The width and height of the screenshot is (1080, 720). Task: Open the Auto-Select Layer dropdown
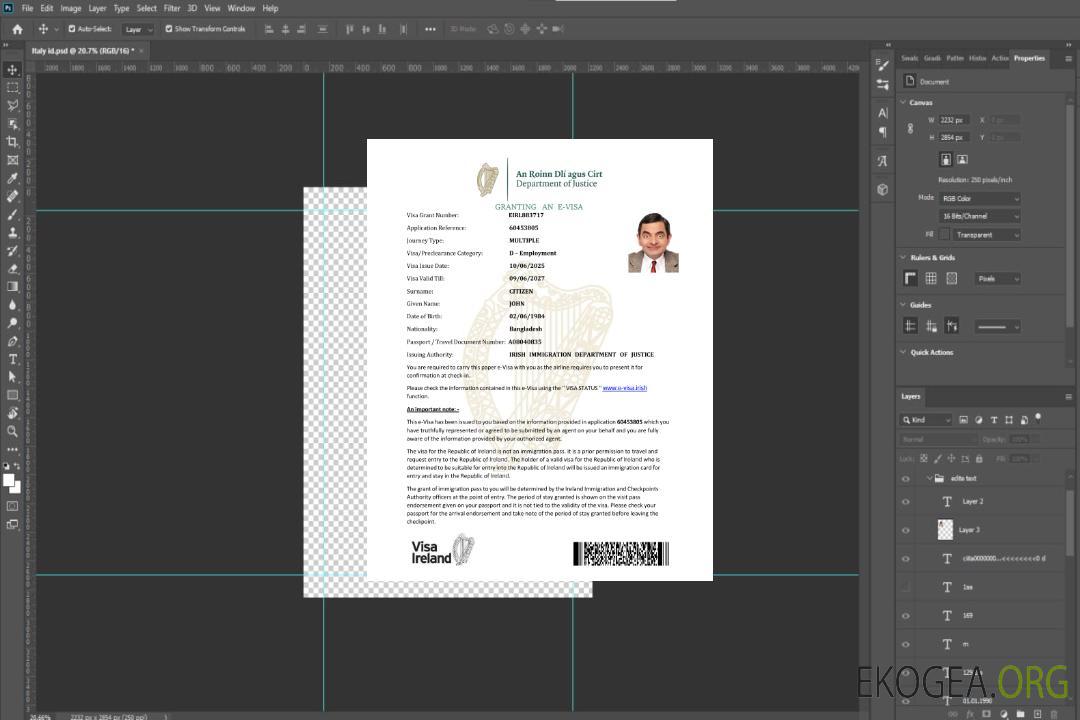pyautogui.click(x=138, y=30)
